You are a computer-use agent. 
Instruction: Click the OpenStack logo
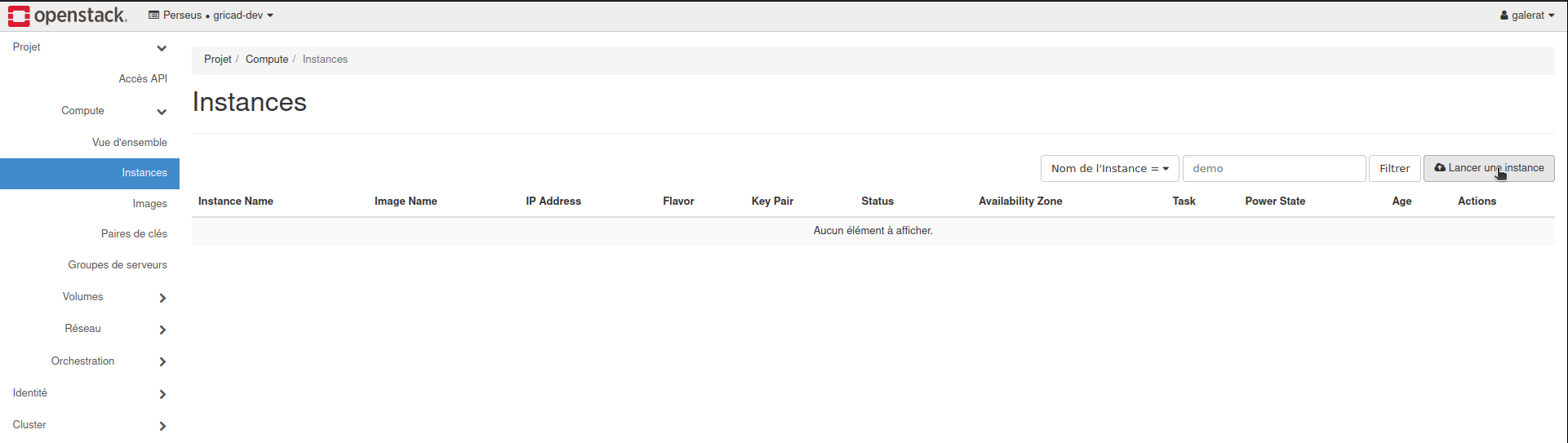(x=68, y=16)
